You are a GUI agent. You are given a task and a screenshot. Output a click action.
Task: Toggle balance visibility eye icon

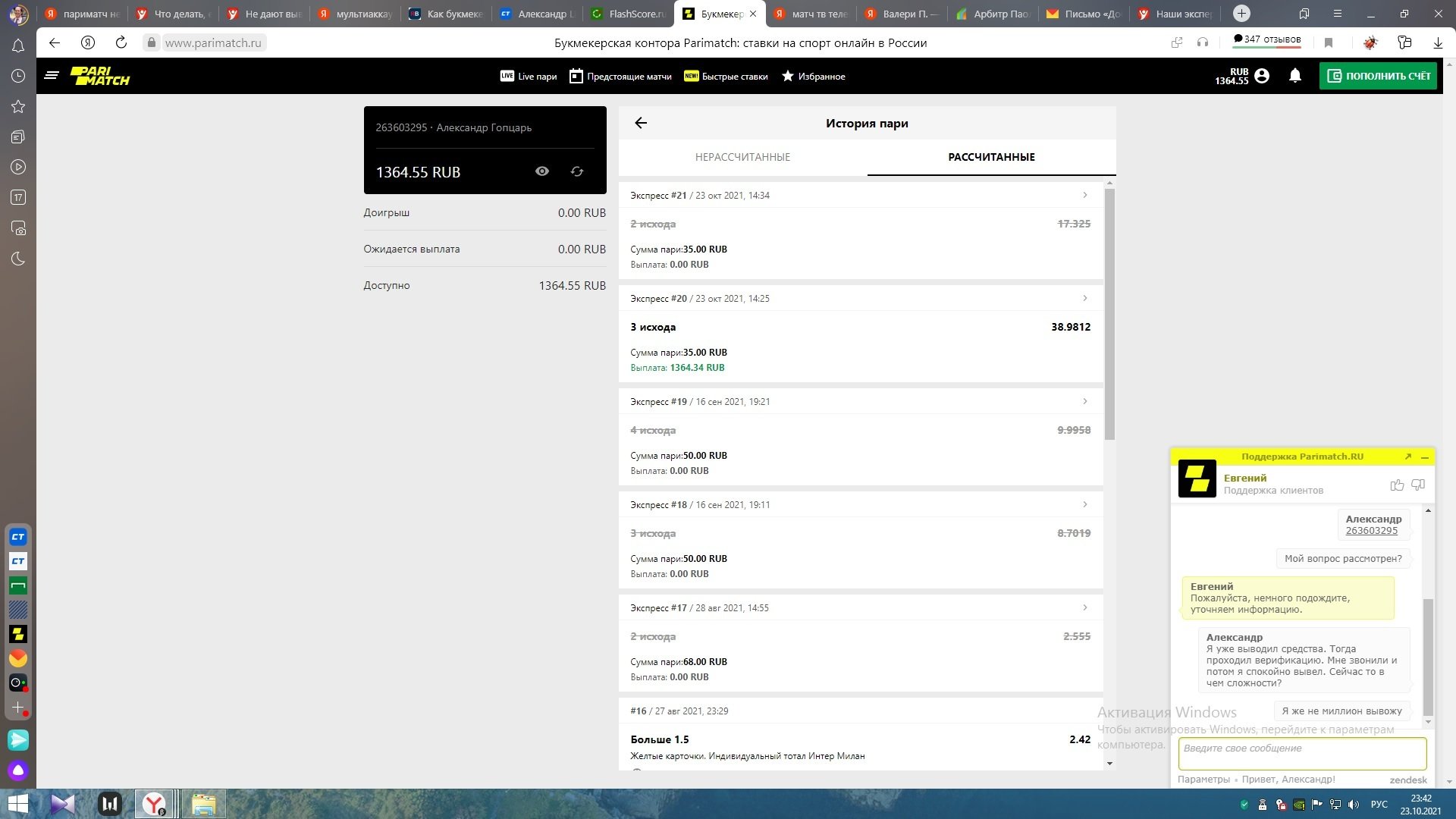pos(542,171)
